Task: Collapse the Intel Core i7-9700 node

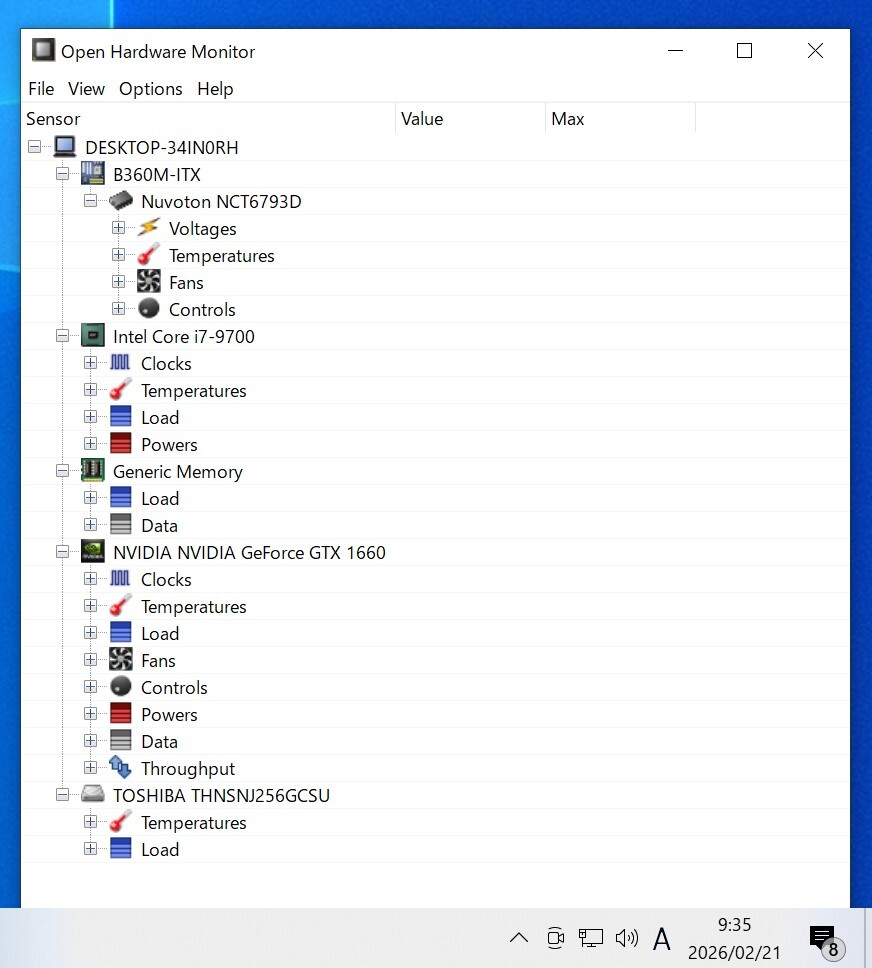Action: pyautogui.click(x=62, y=336)
